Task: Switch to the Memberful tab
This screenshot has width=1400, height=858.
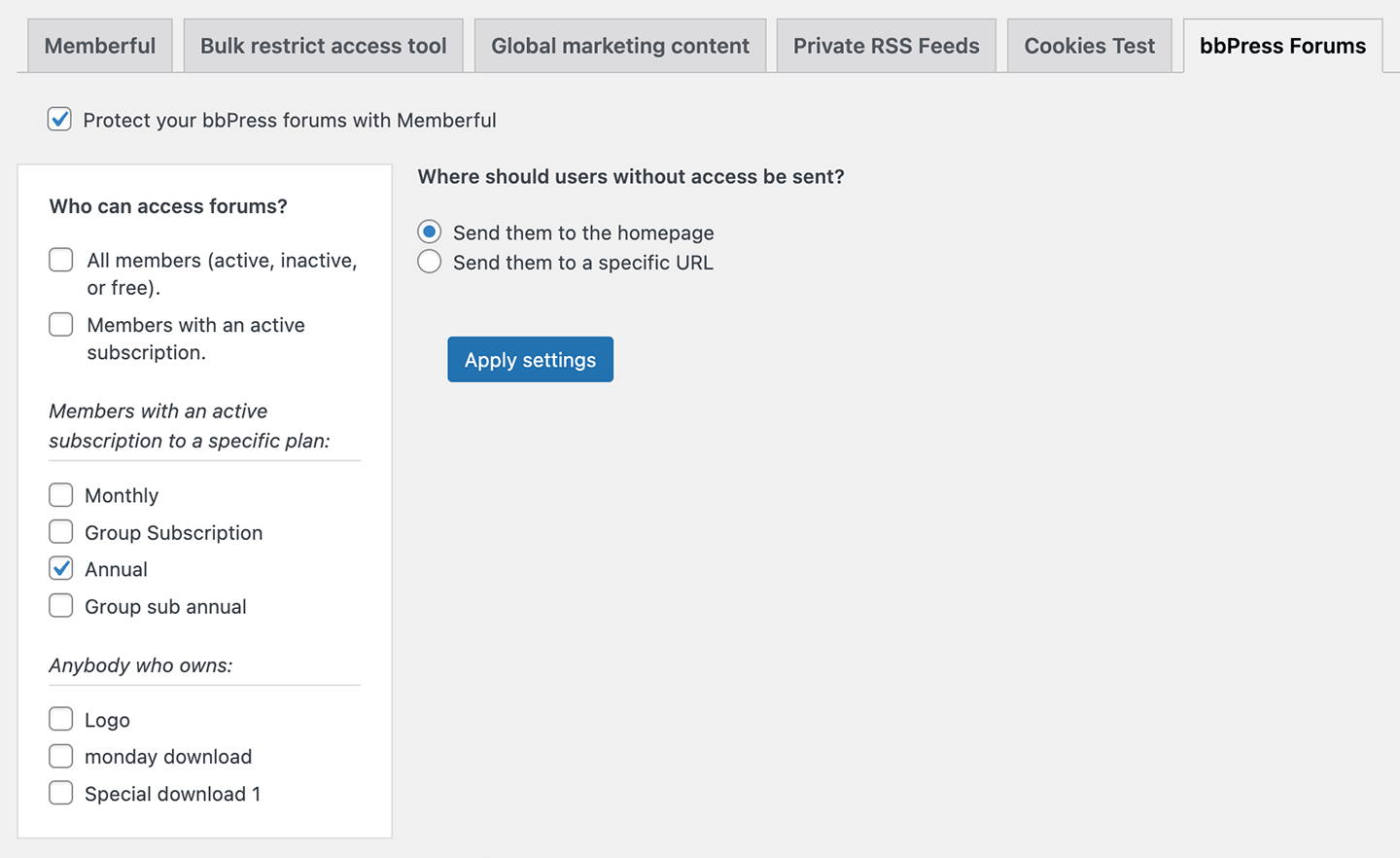Action: [99, 44]
